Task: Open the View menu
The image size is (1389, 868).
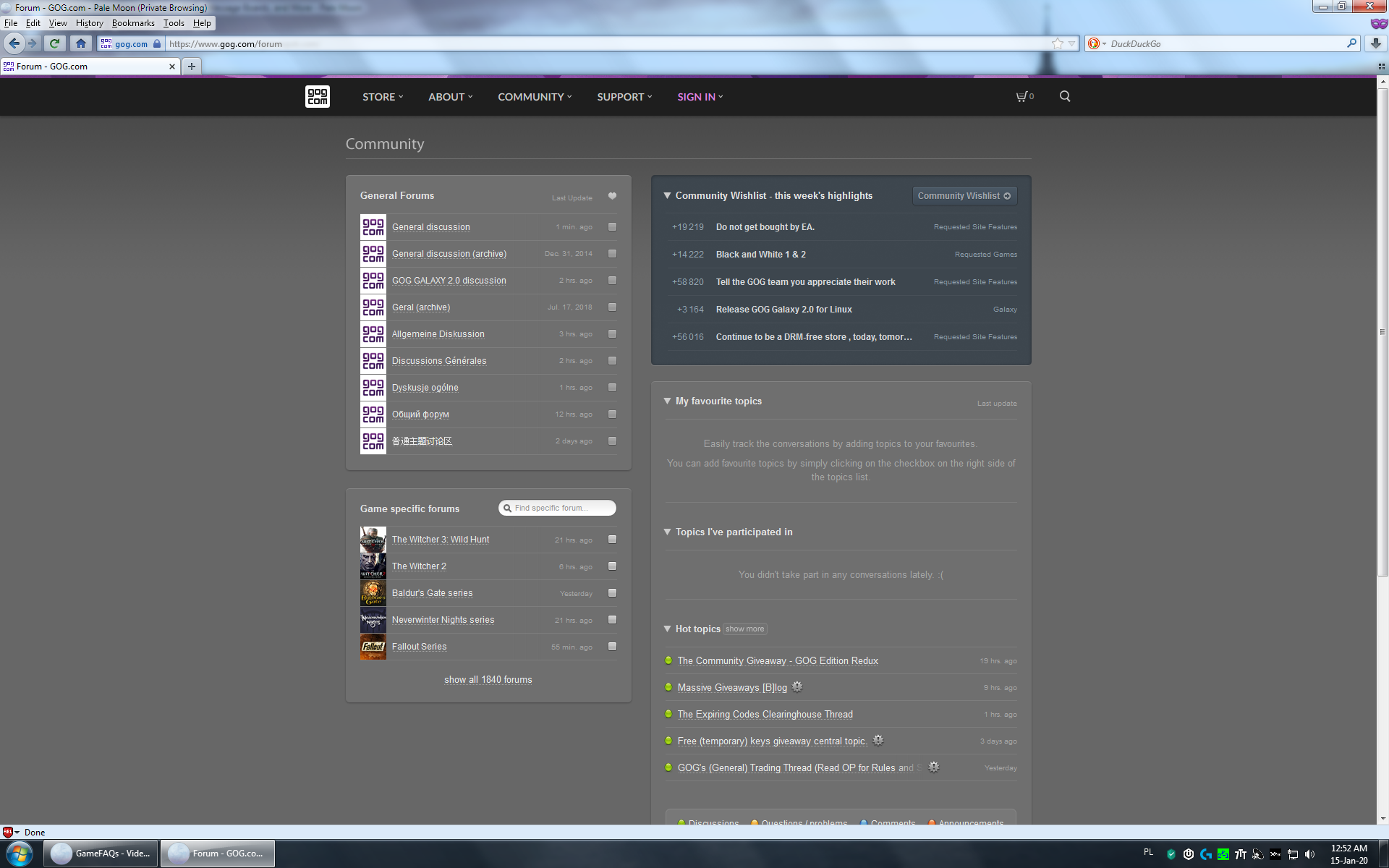Action: [58, 23]
